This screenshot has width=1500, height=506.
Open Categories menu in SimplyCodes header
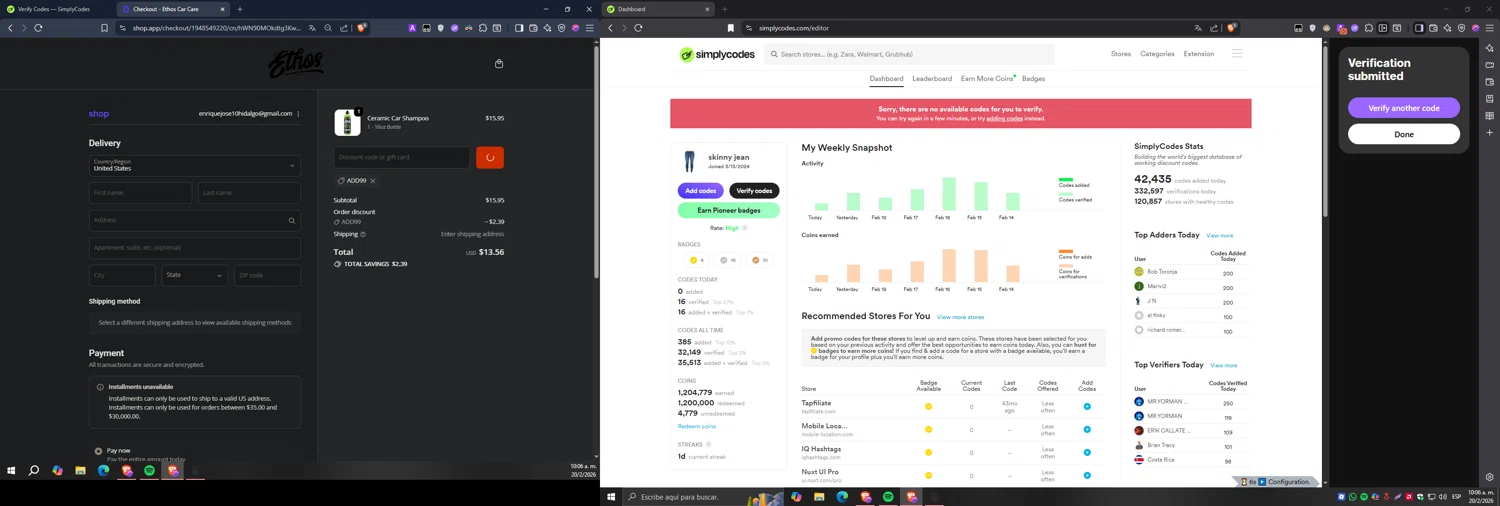pos(1157,54)
